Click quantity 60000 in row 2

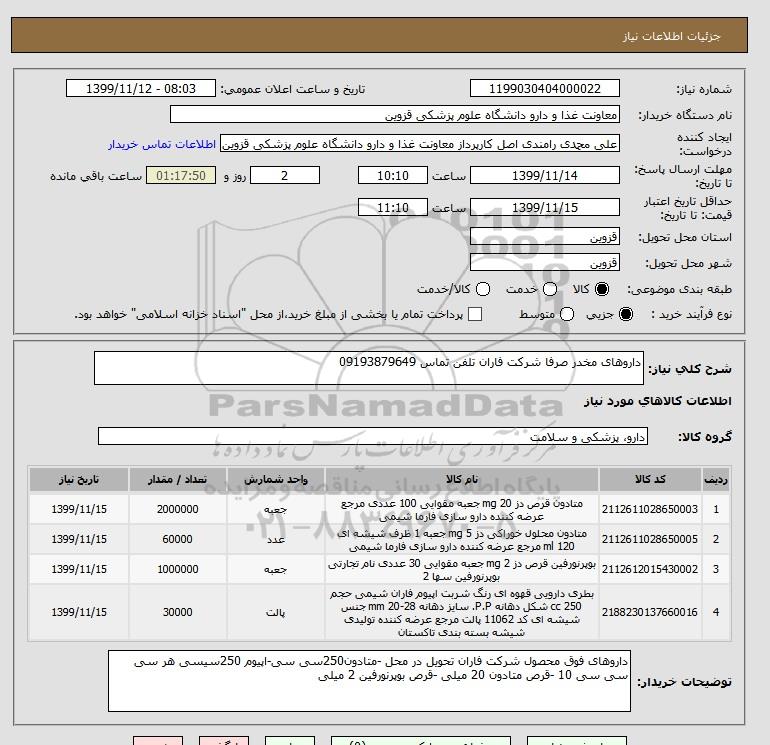click(177, 539)
